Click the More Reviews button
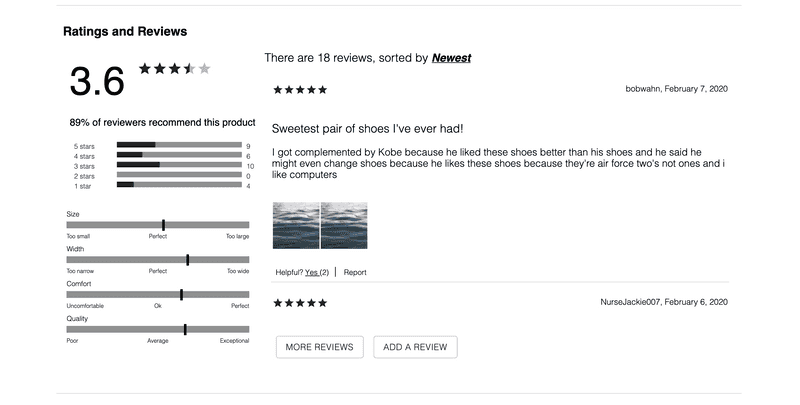This screenshot has width=800, height=405. 319,347
